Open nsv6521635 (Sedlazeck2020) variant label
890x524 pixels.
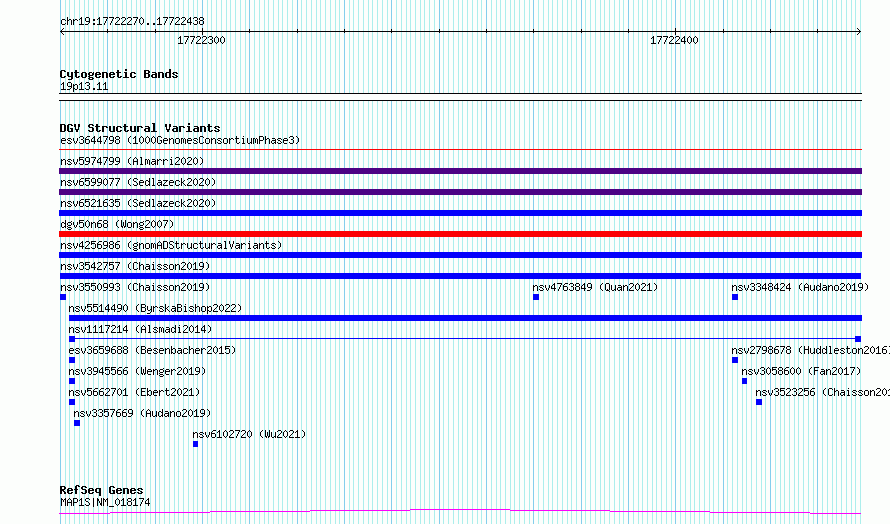(138, 203)
